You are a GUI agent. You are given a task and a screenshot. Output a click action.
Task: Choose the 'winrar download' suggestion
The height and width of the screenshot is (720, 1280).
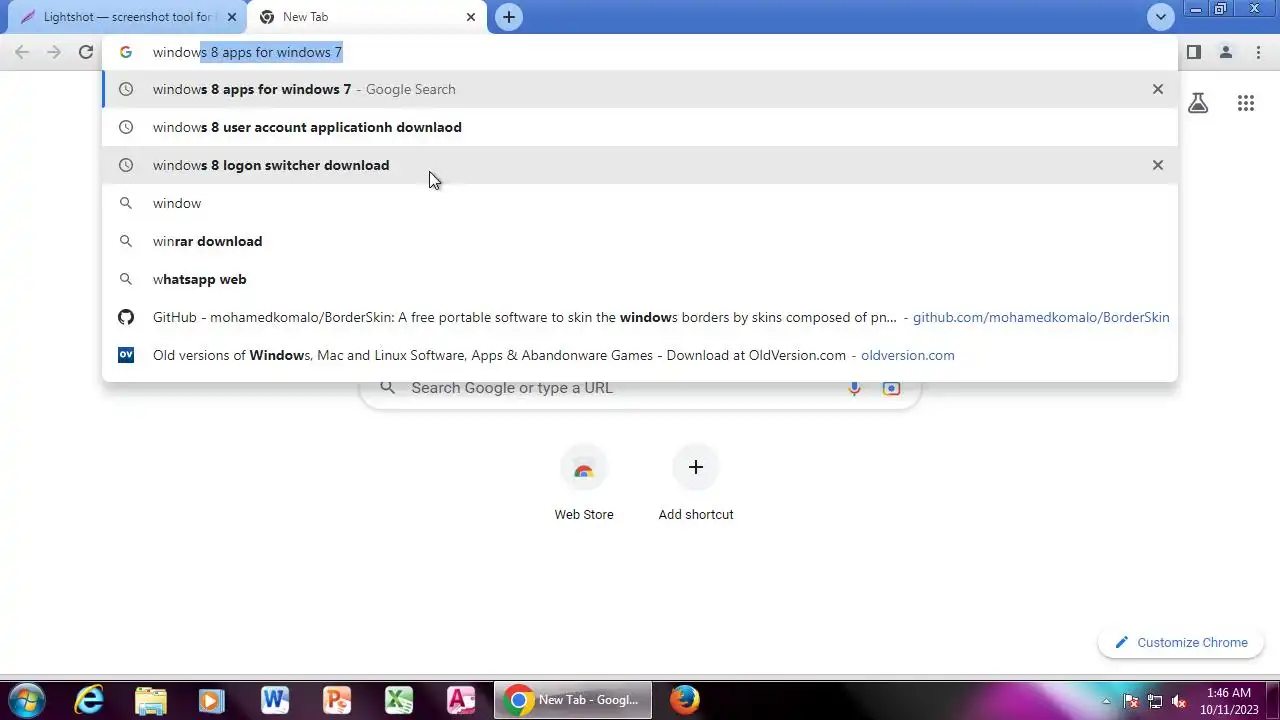click(640, 241)
